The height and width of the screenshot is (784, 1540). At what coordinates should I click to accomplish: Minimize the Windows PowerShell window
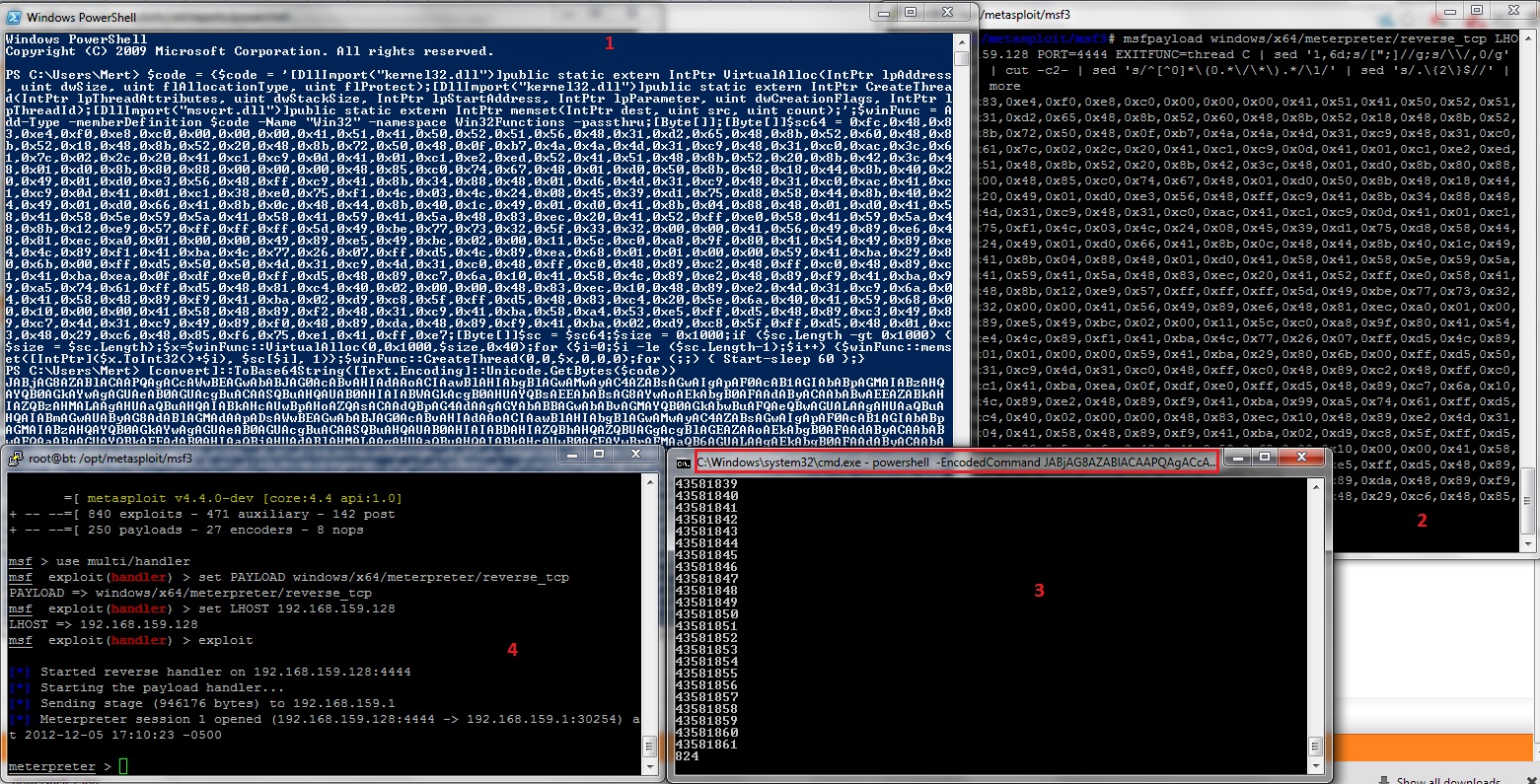tap(882, 13)
